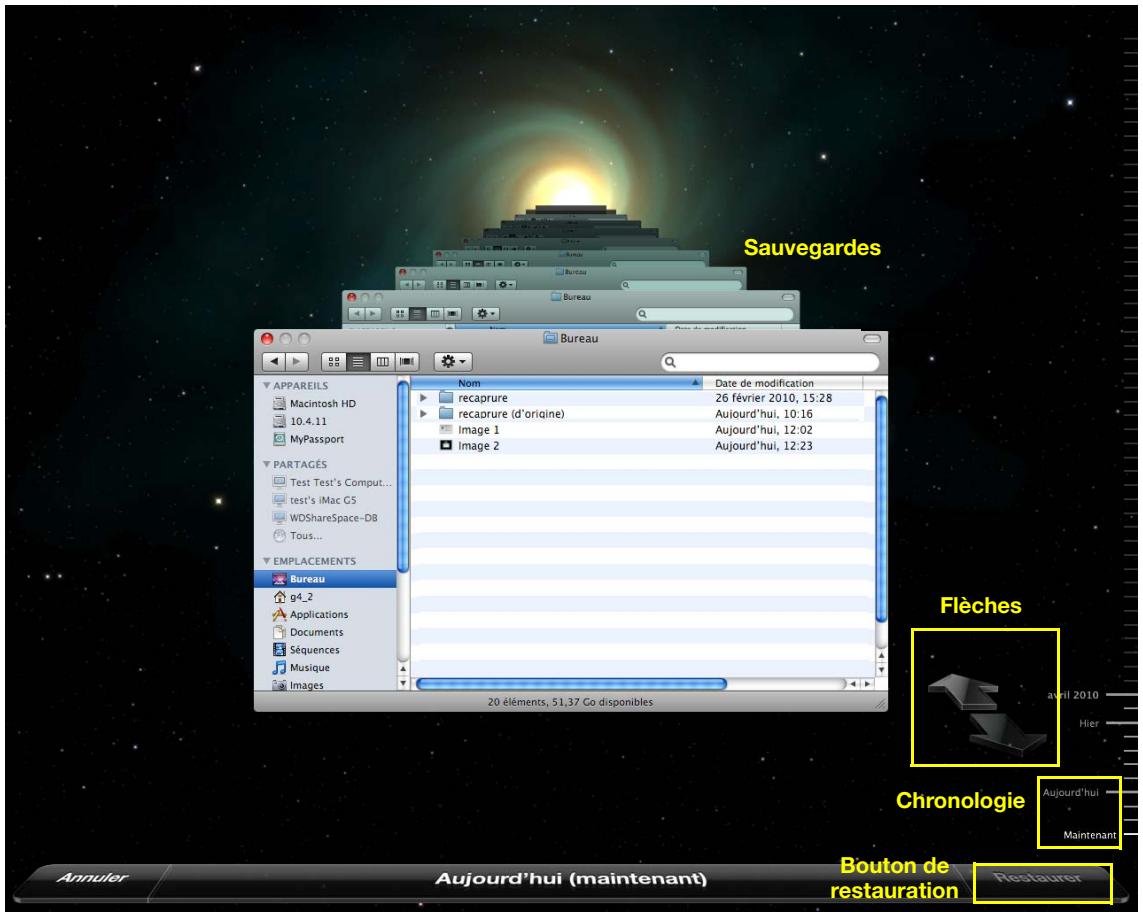The width and height of the screenshot is (1143, 912).
Task: Jump to Hier on the timeline
Action: click(1089, 724)
